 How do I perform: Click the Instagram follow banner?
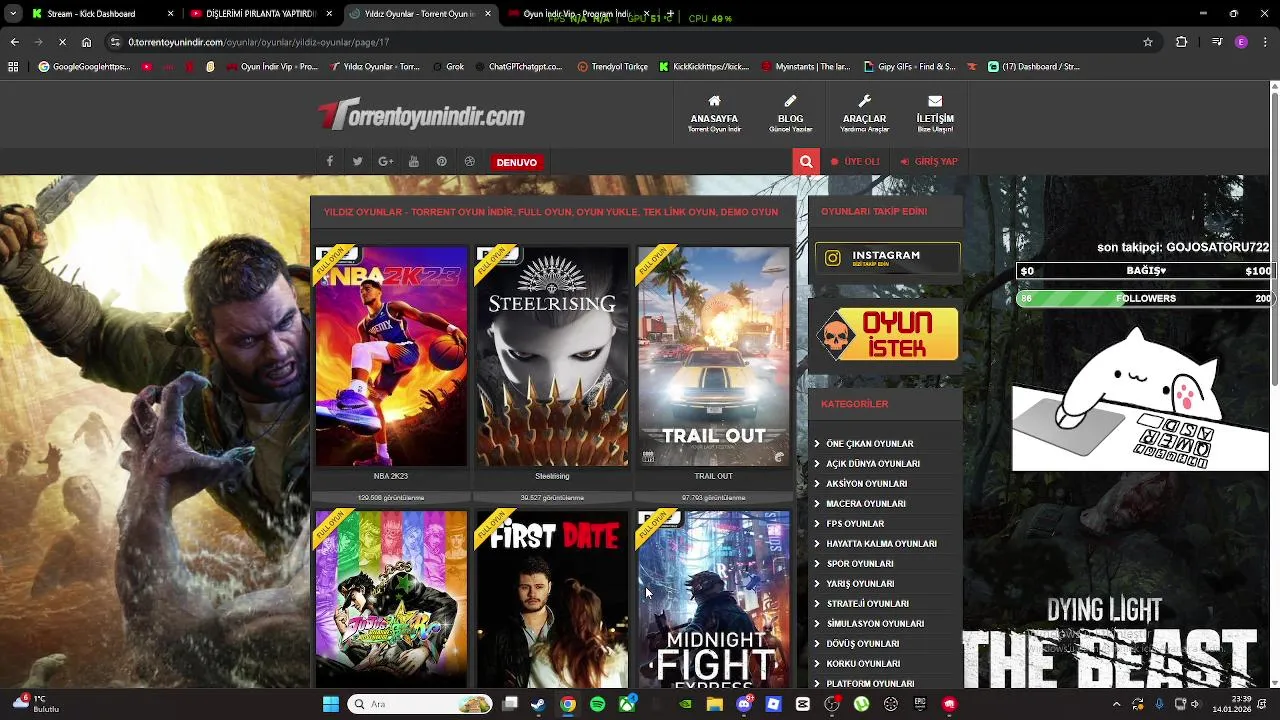pos(887,258)
